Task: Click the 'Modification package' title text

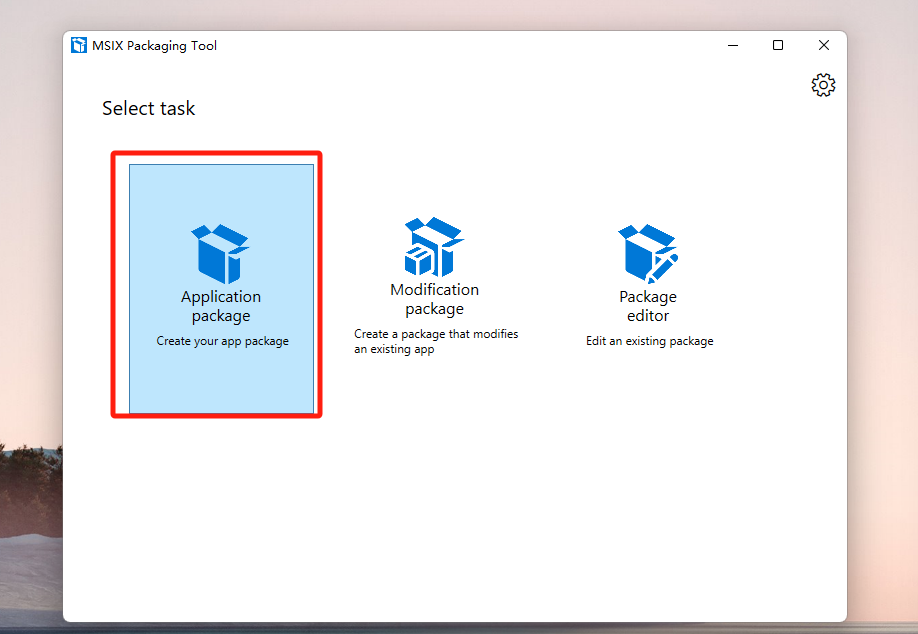Action: click(434, 299)
